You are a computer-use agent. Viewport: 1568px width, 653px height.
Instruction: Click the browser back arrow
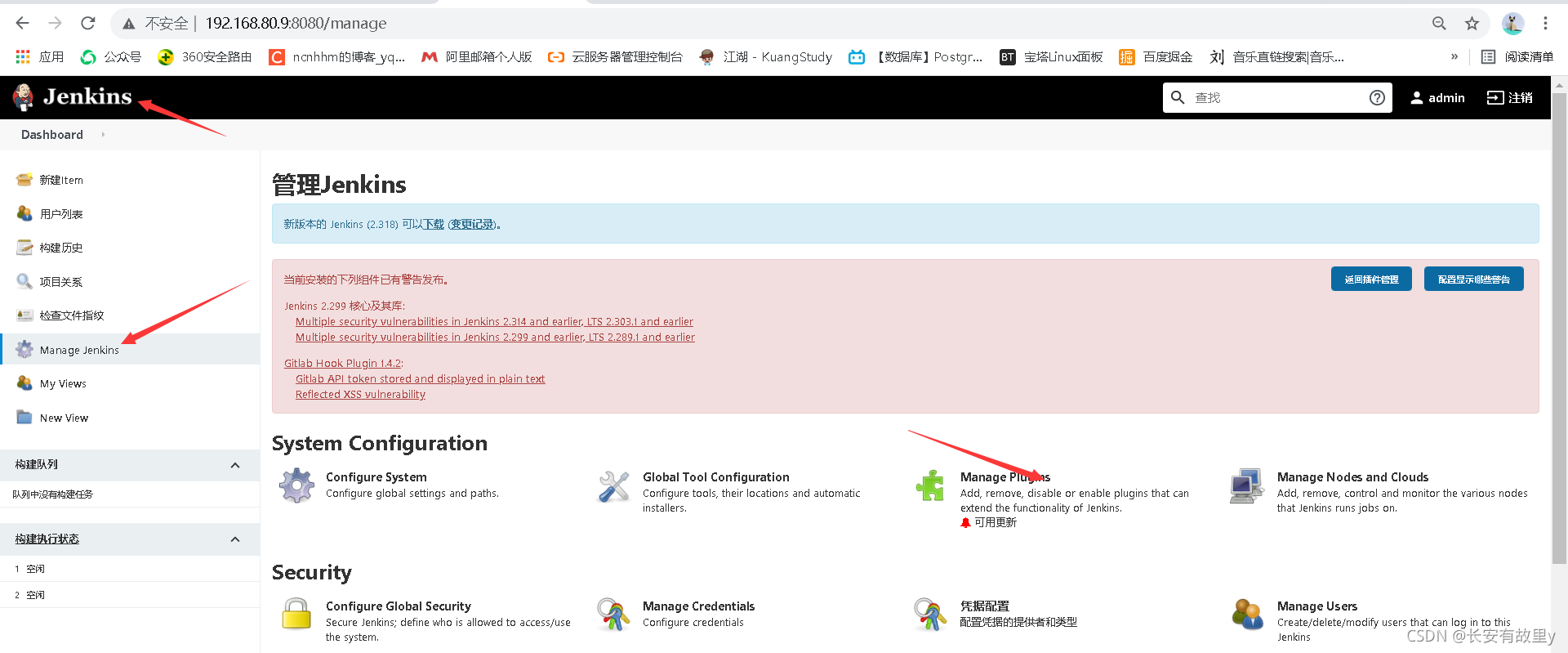pos(23,23)
